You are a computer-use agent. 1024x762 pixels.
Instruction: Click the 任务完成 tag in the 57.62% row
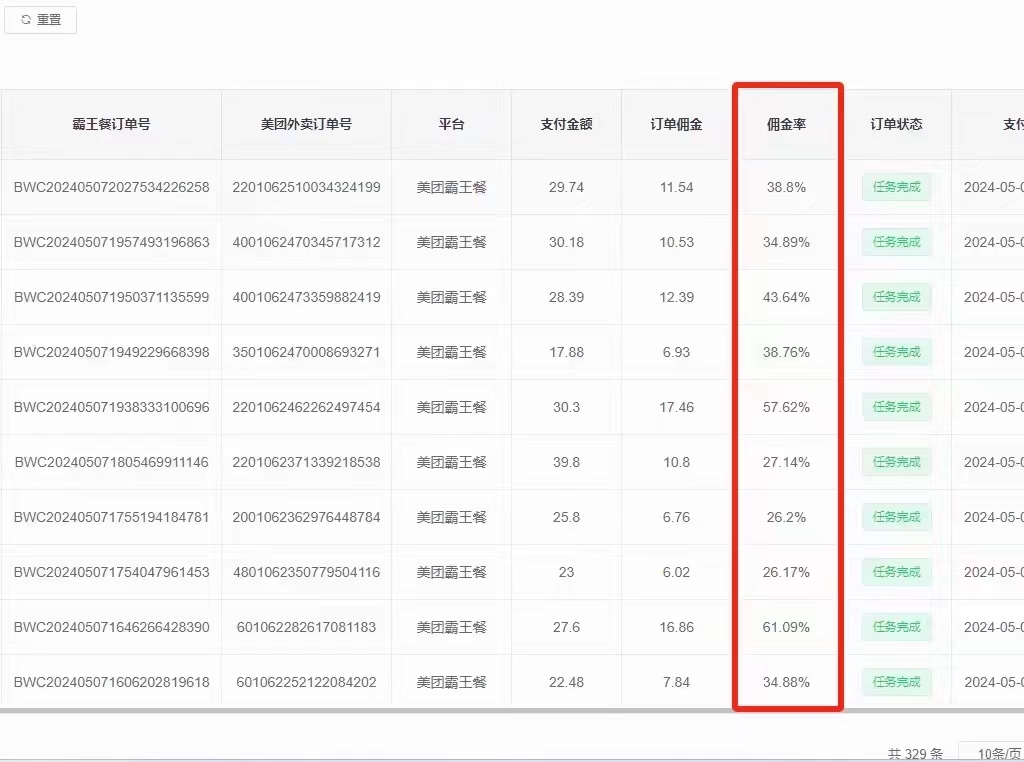896,407
